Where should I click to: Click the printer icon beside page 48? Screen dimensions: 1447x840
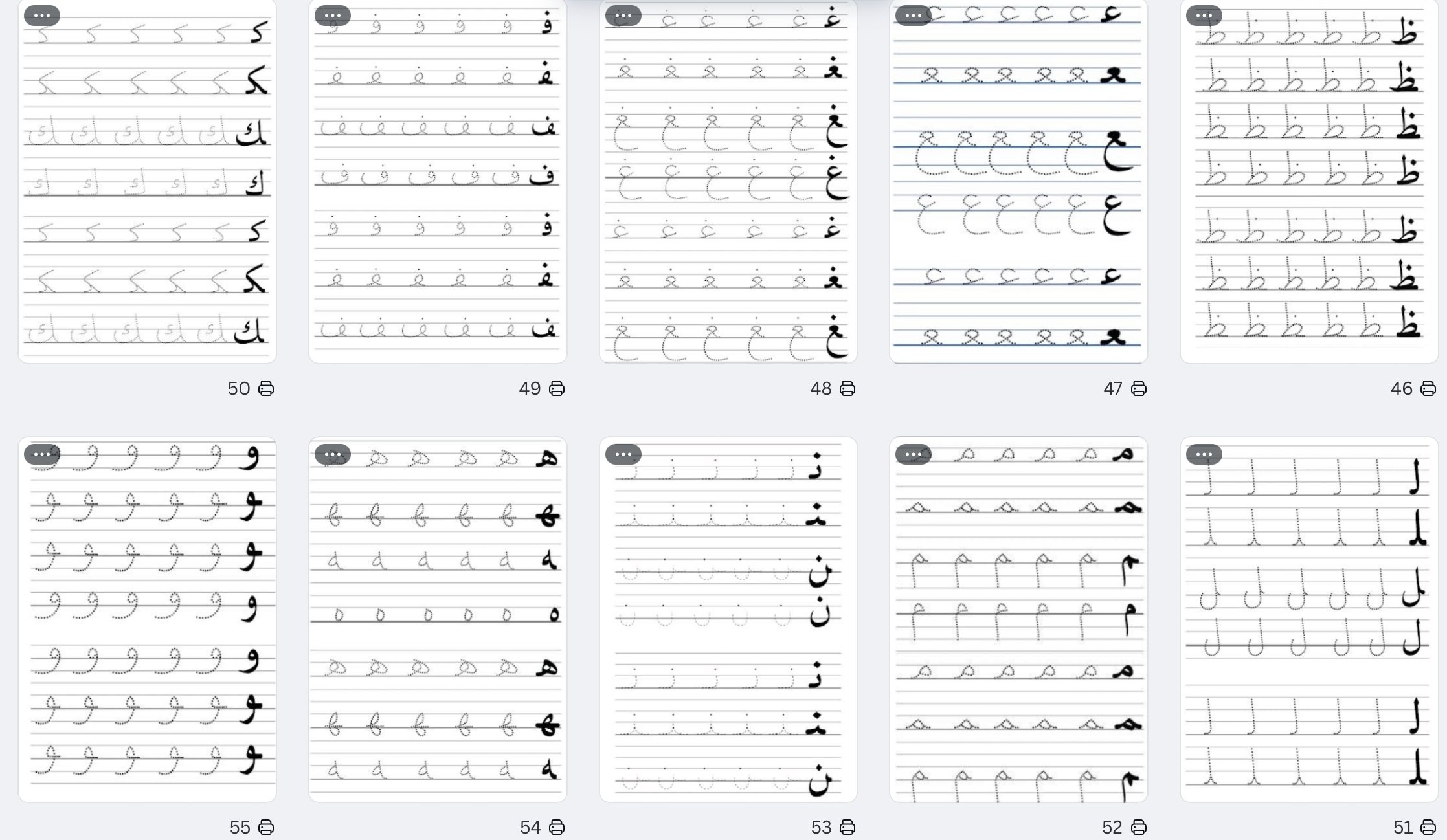coord(847,388)
